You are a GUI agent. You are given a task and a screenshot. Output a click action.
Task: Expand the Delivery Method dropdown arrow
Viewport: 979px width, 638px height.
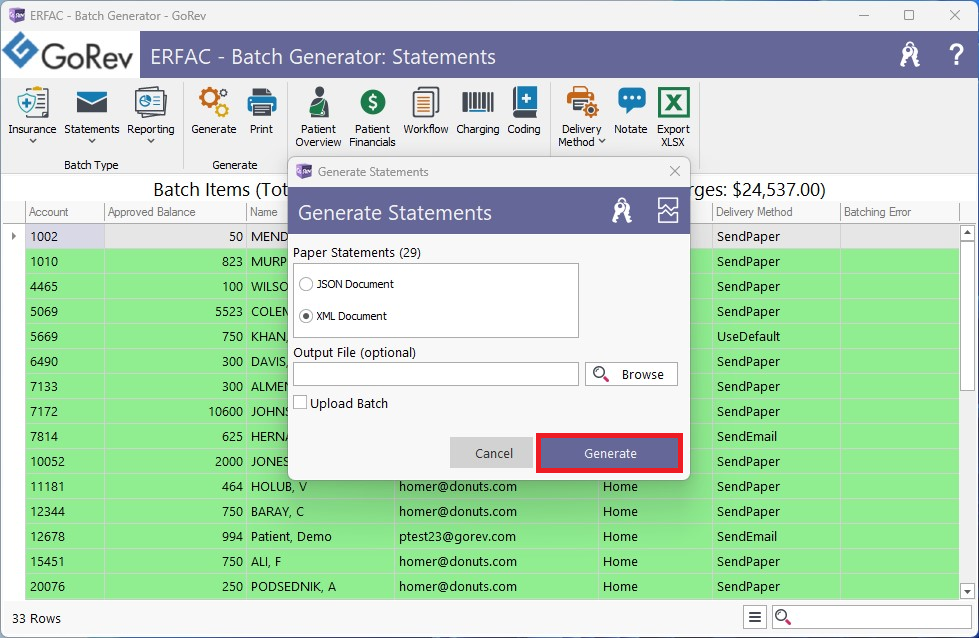coord(602,142)
